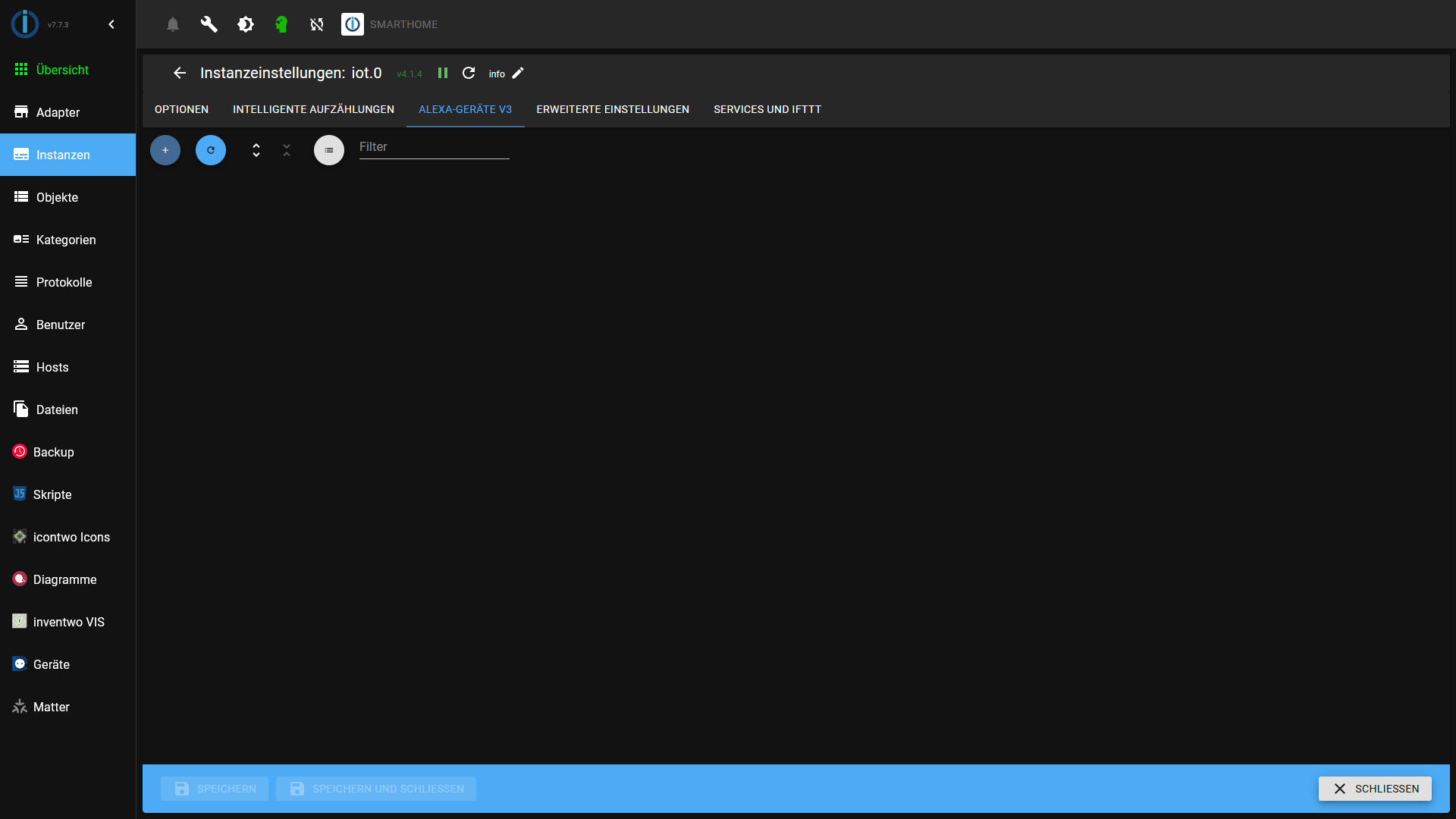Click SPEICHERN UND SCHLIESSEN button
The height and width of the screenshot is (819, 1456).
tap(376, 789)
